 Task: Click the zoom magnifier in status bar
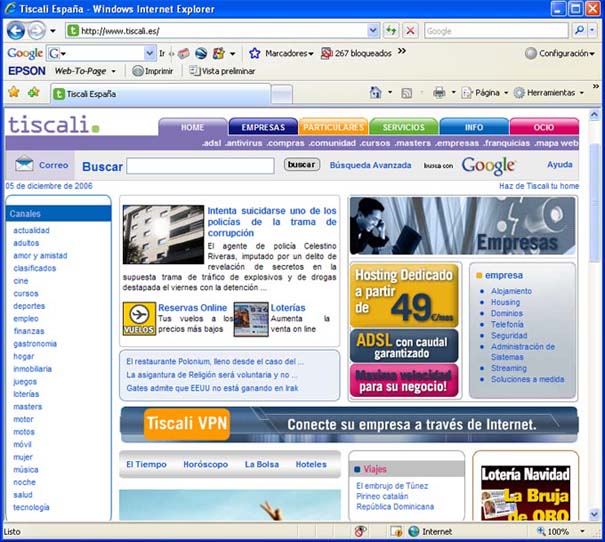[541, 532]
